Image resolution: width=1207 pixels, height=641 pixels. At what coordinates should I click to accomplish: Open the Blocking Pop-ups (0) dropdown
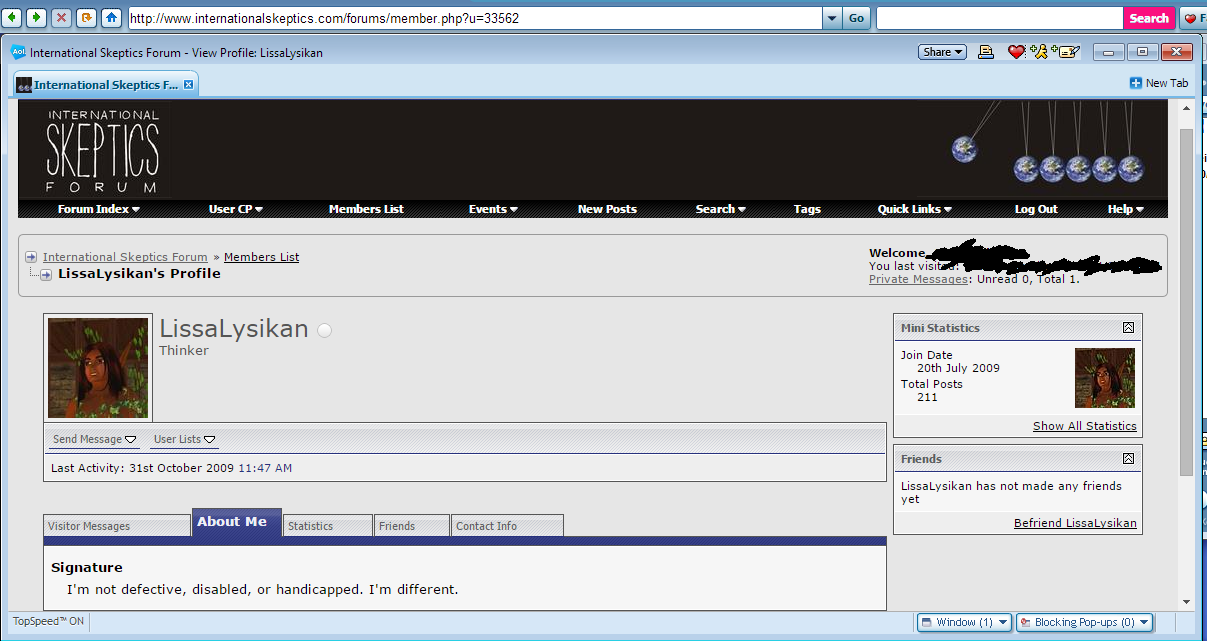pos(1084,622)
